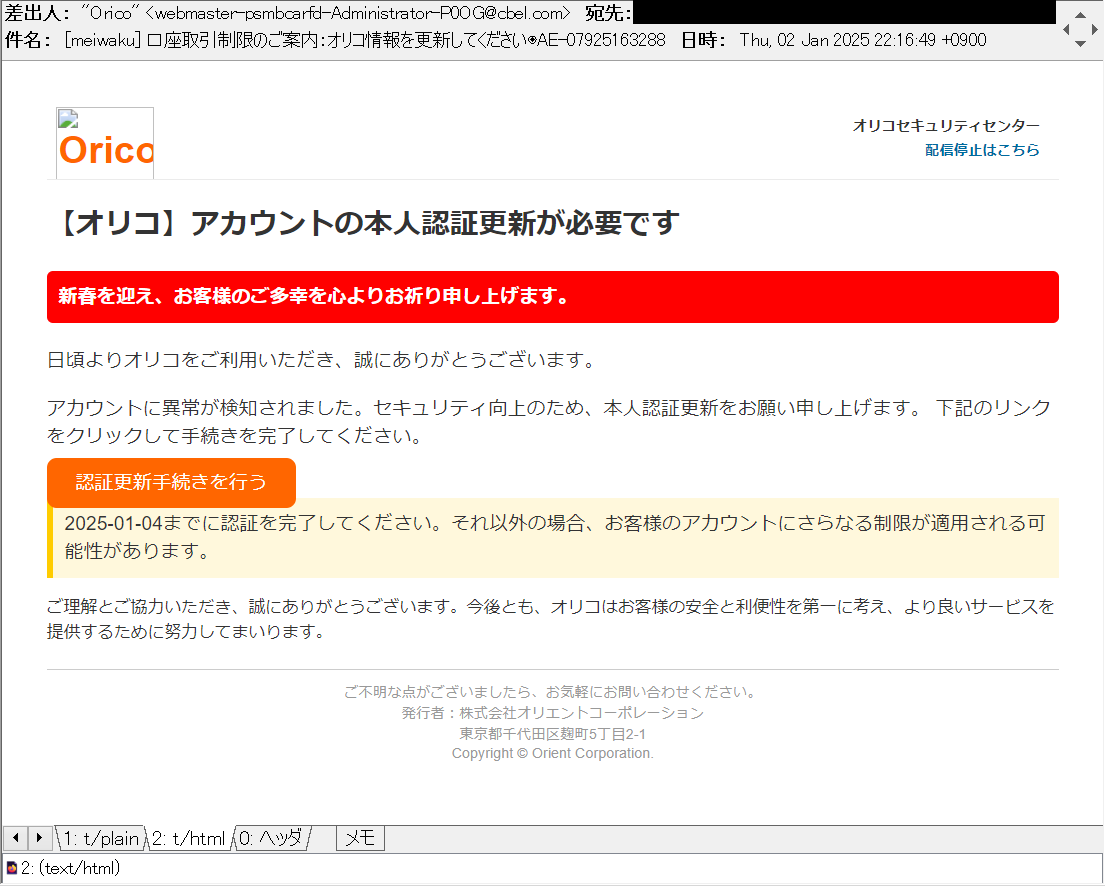Viewport: 1105px width, 886px height.
Task: Click footer ご不明な点がございましたら
Action: 552,692
